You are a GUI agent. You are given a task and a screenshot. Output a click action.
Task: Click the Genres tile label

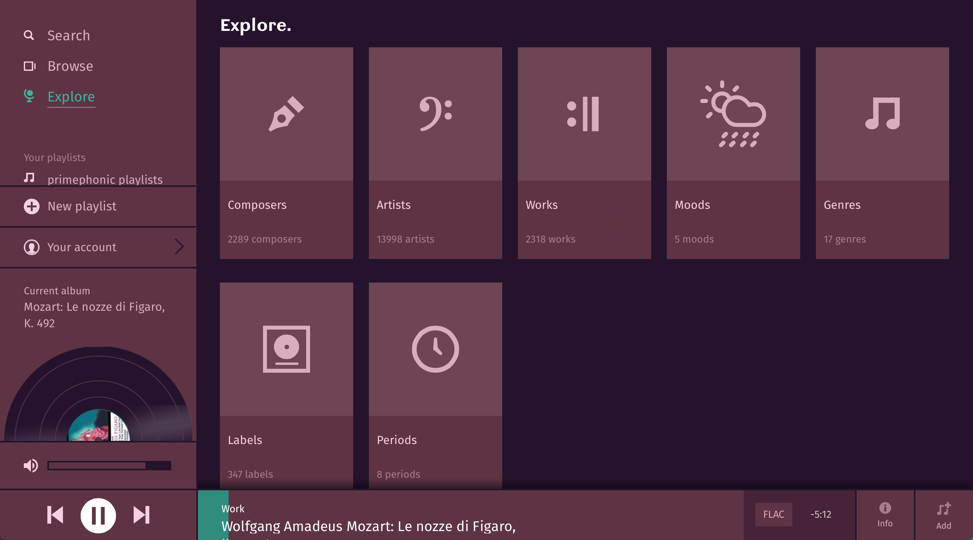[x=841, y=205]
